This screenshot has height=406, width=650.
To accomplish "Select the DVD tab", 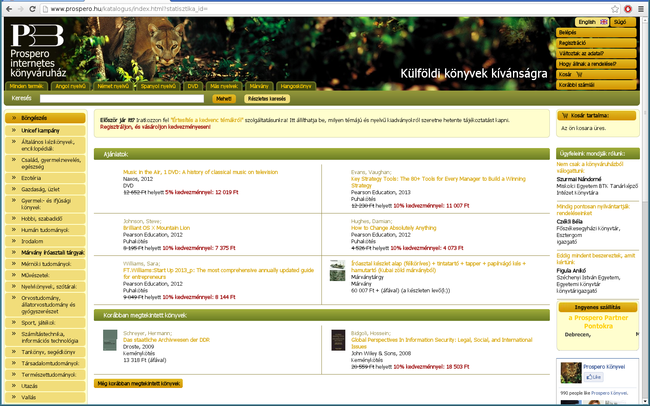I will 193,86.
